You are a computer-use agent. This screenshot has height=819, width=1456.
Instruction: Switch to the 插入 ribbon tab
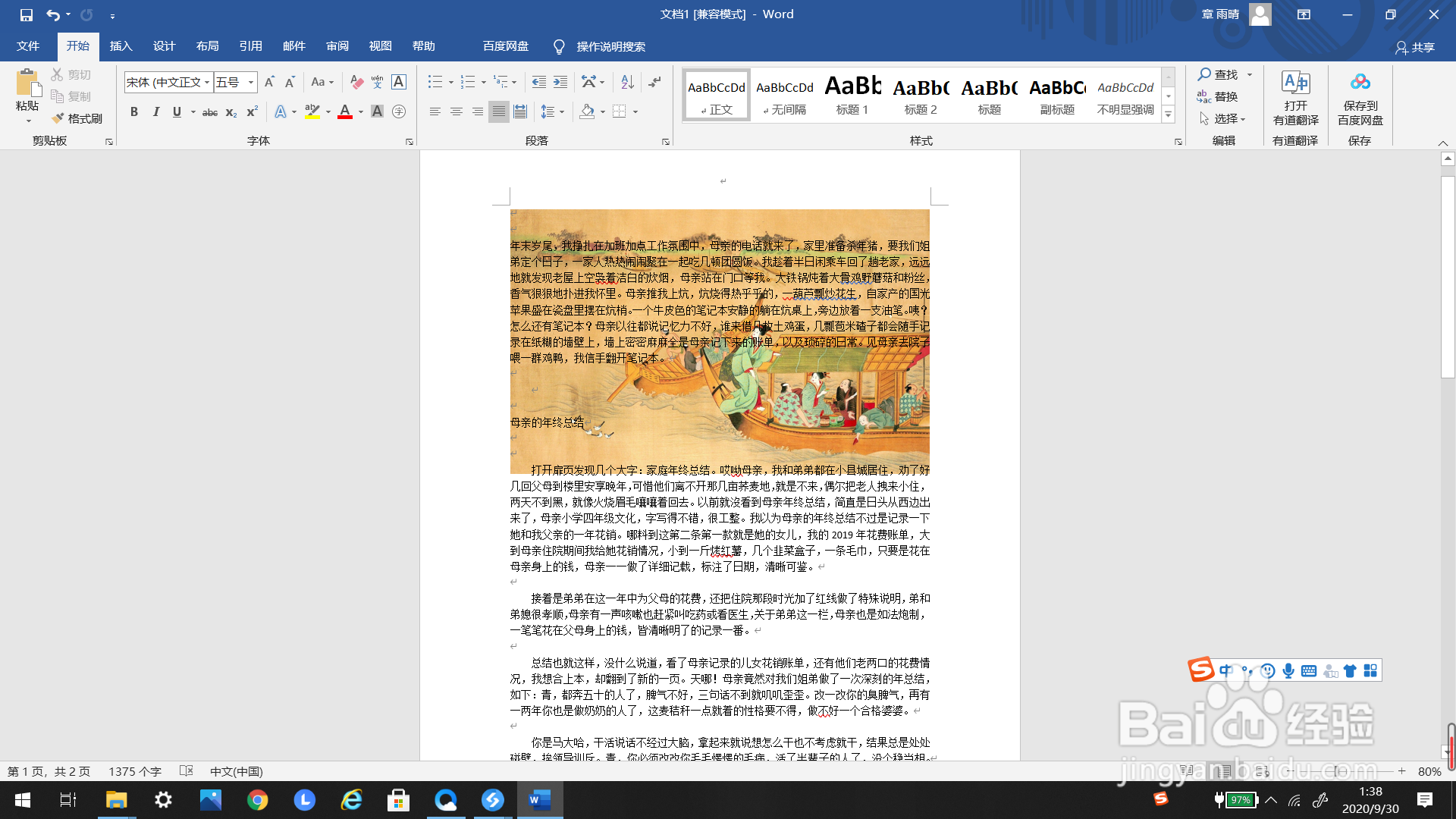121,46
